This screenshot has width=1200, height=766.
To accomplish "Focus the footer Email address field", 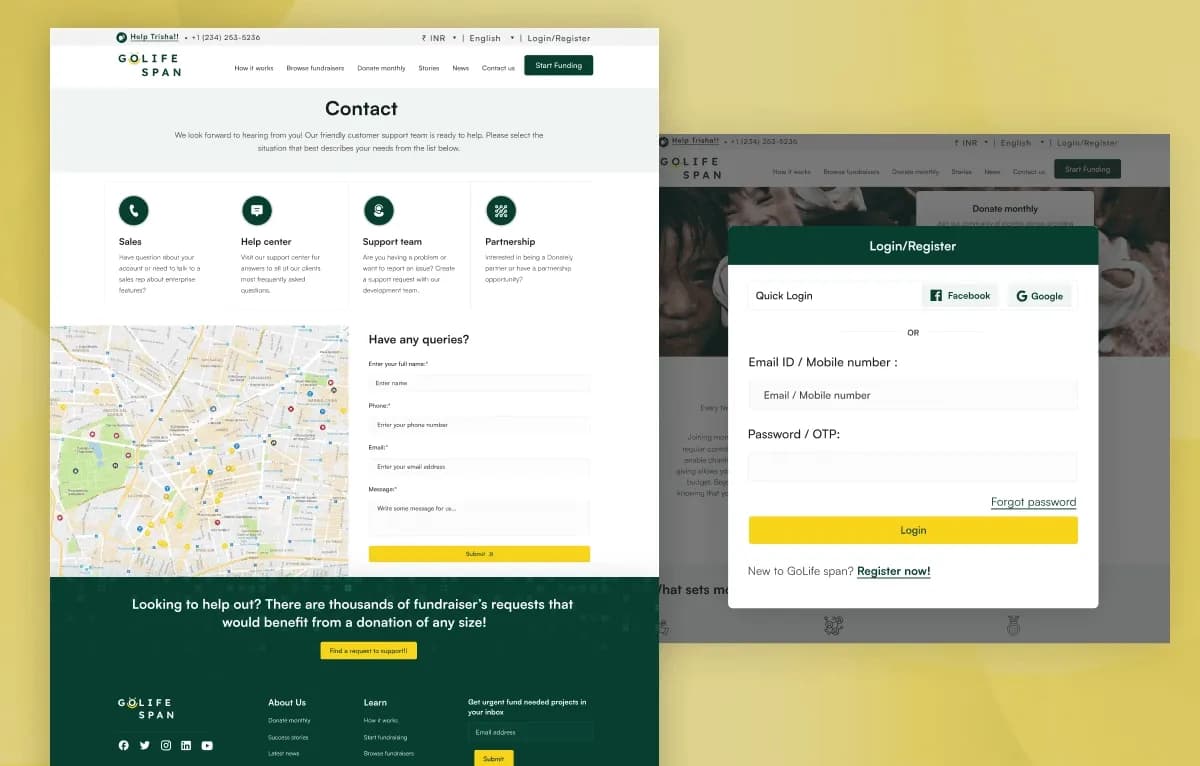I will pos(530,733).
